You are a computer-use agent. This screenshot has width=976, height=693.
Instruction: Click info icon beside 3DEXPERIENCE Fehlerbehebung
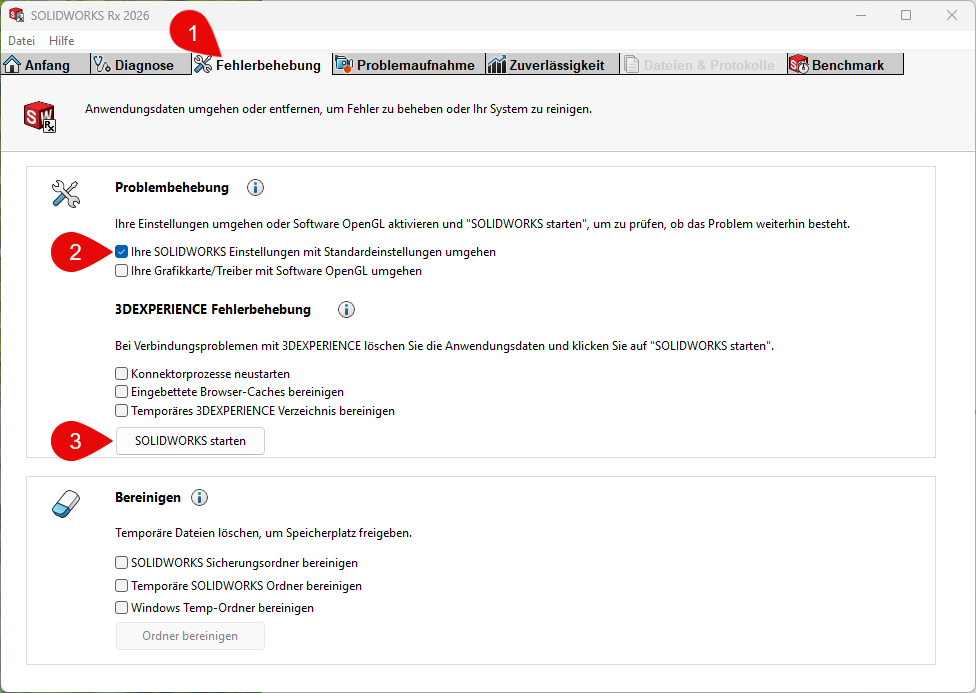pyautogui.click(x=347, y=310)
